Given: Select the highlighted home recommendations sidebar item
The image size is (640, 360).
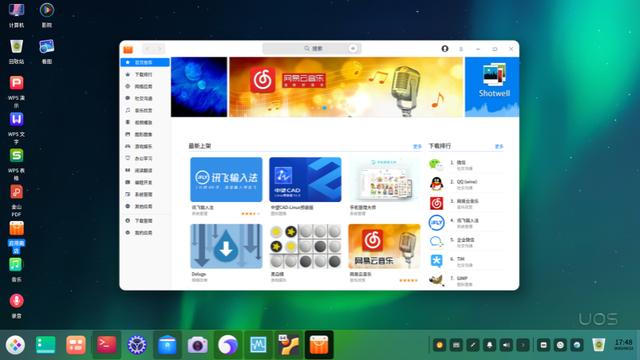Looking at the screenshot, I should point(145,62).
